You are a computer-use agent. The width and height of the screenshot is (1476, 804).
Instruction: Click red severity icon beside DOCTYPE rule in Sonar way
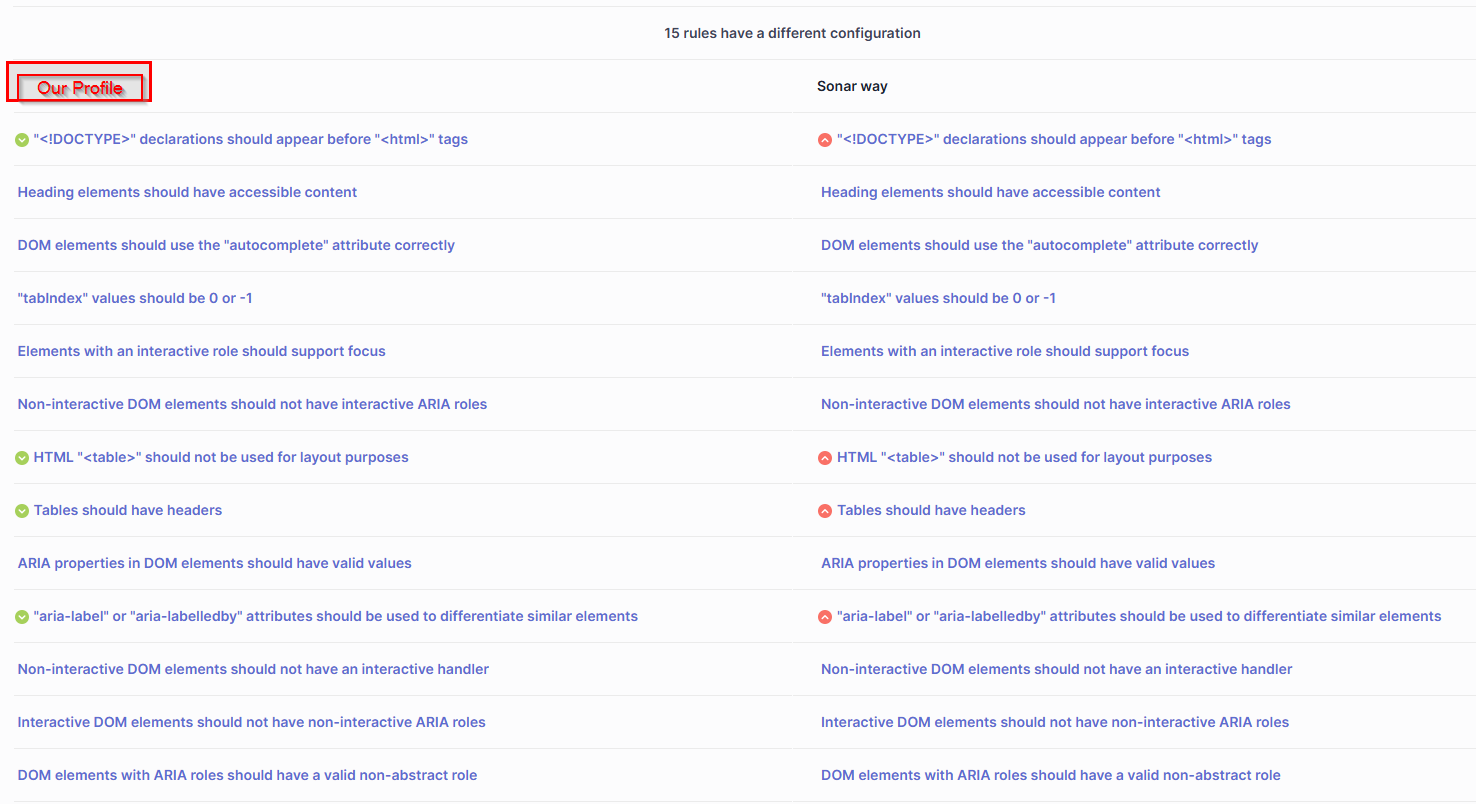(825, 140)
